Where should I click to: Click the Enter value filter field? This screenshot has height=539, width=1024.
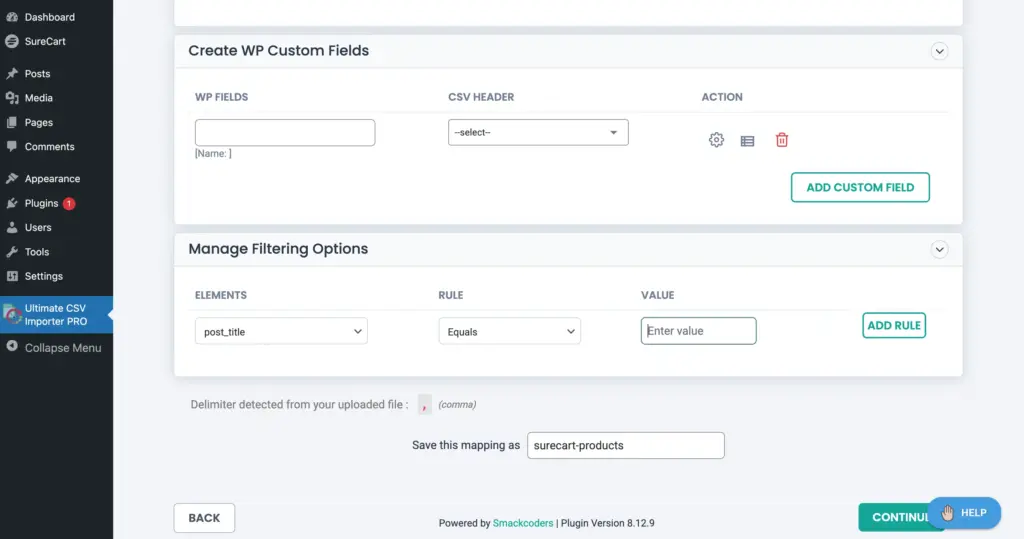699,331
